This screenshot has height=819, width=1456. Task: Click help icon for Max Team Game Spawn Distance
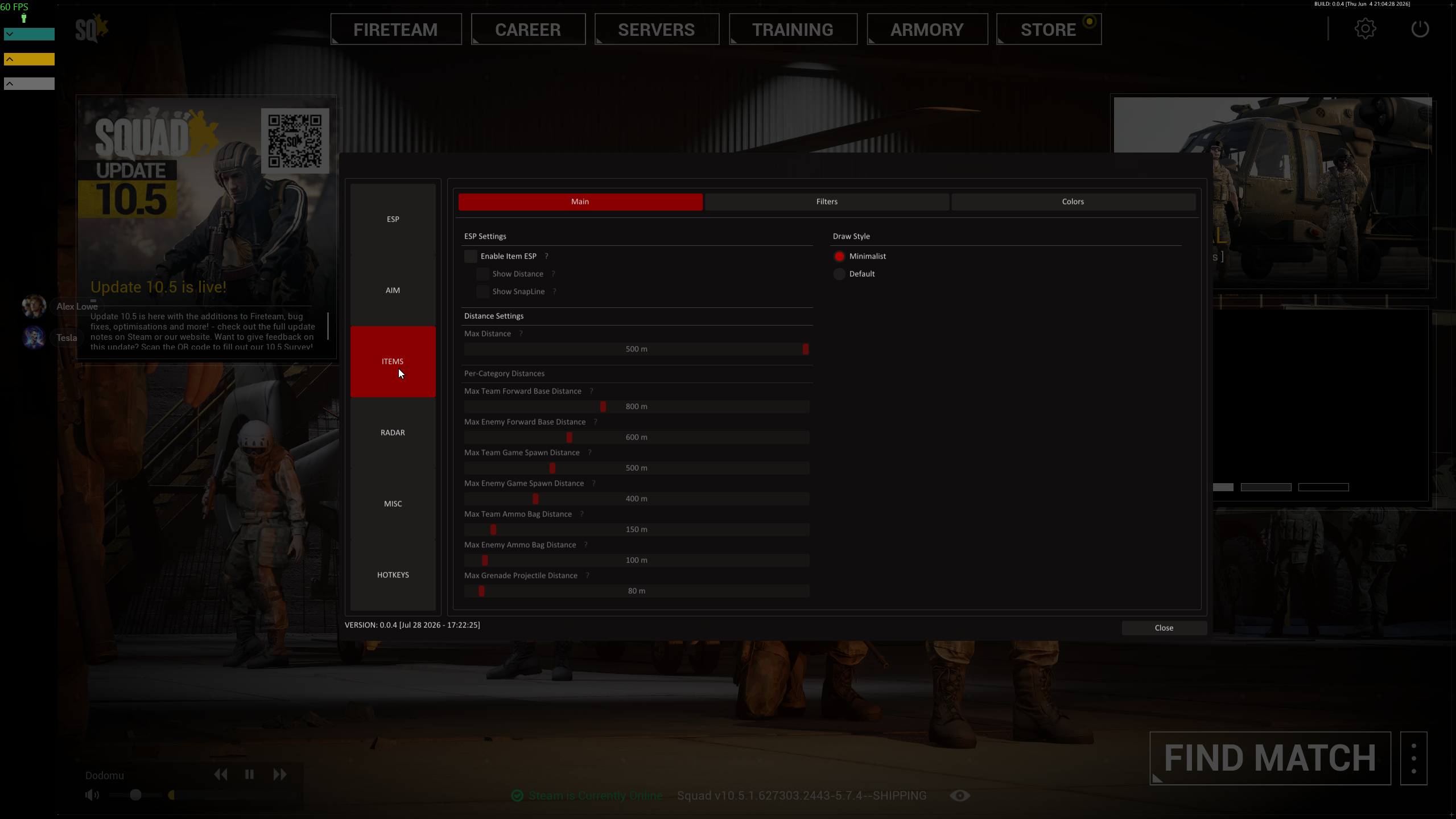pyautogui.click(x=589, y=452)
